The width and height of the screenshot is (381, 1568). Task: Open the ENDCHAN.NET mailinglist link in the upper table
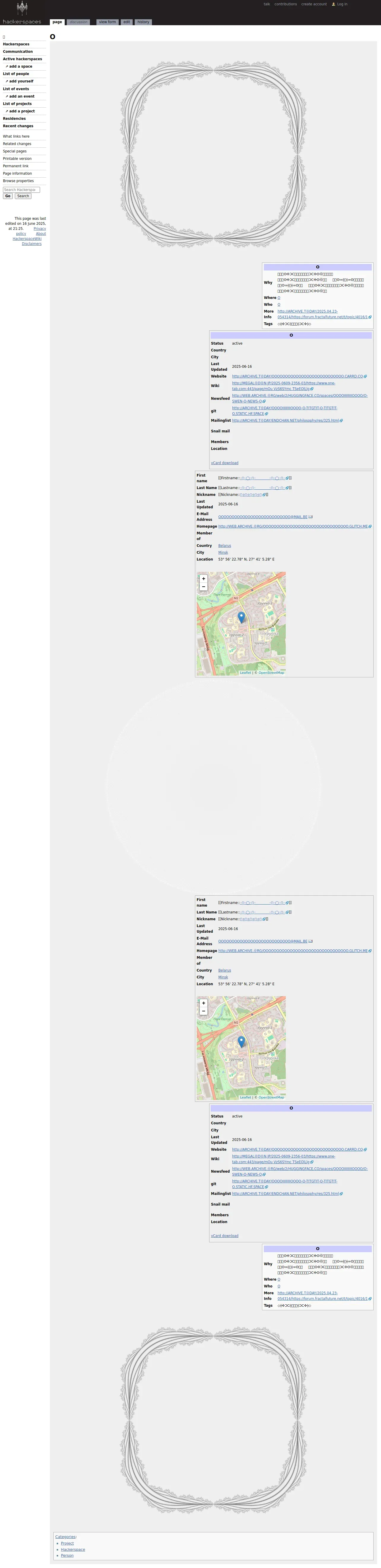[x=285, y=421]
